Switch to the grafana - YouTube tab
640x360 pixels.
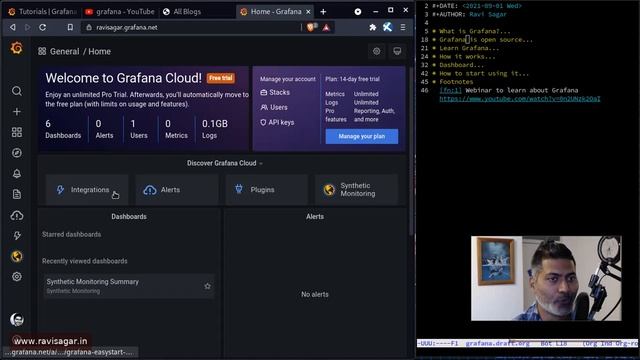[120, 11]
